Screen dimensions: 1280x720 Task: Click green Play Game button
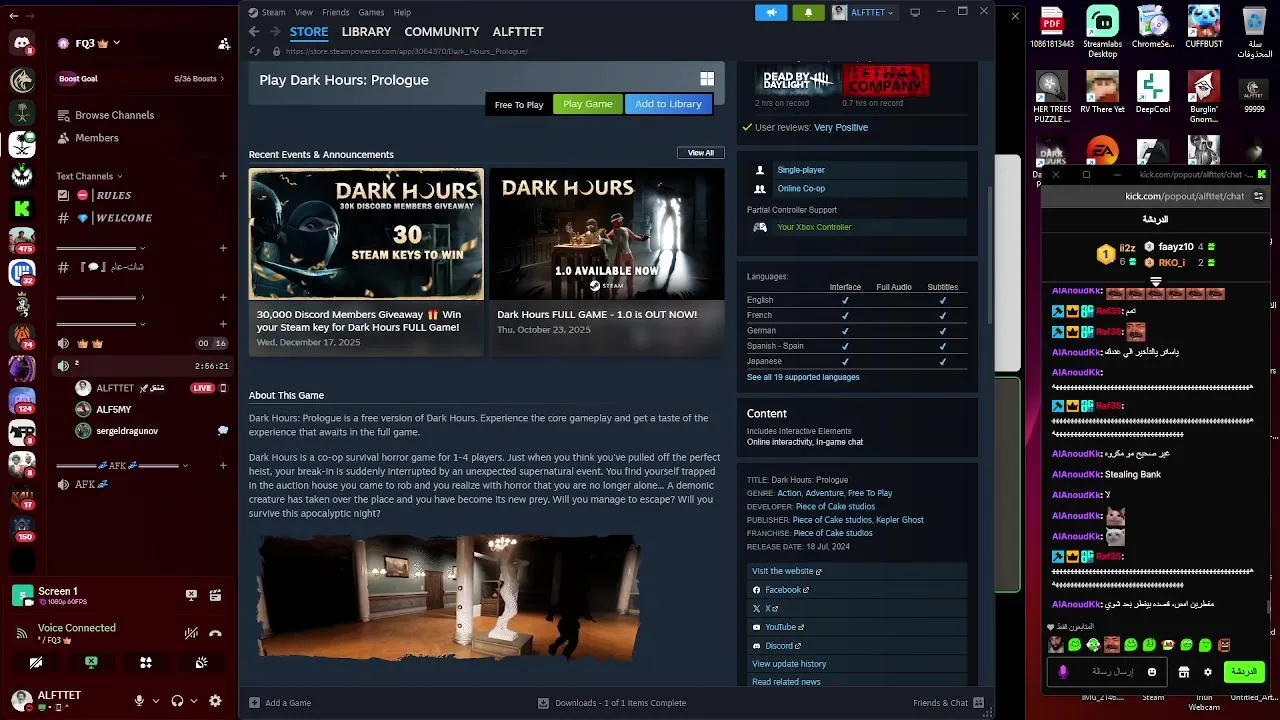588,104
